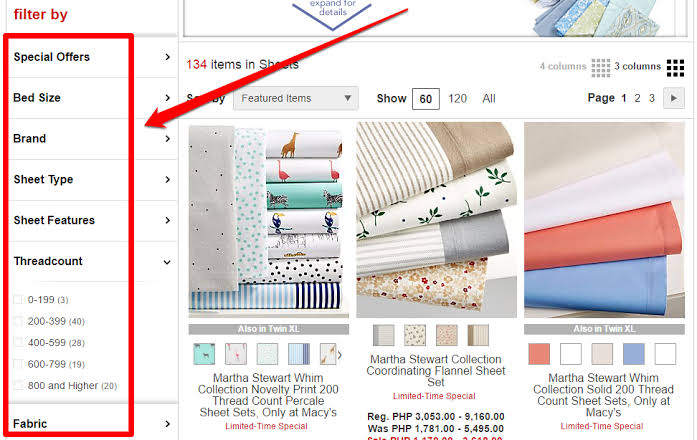
Task: Open the solid color sheets product image
Action: coord(604,220)
